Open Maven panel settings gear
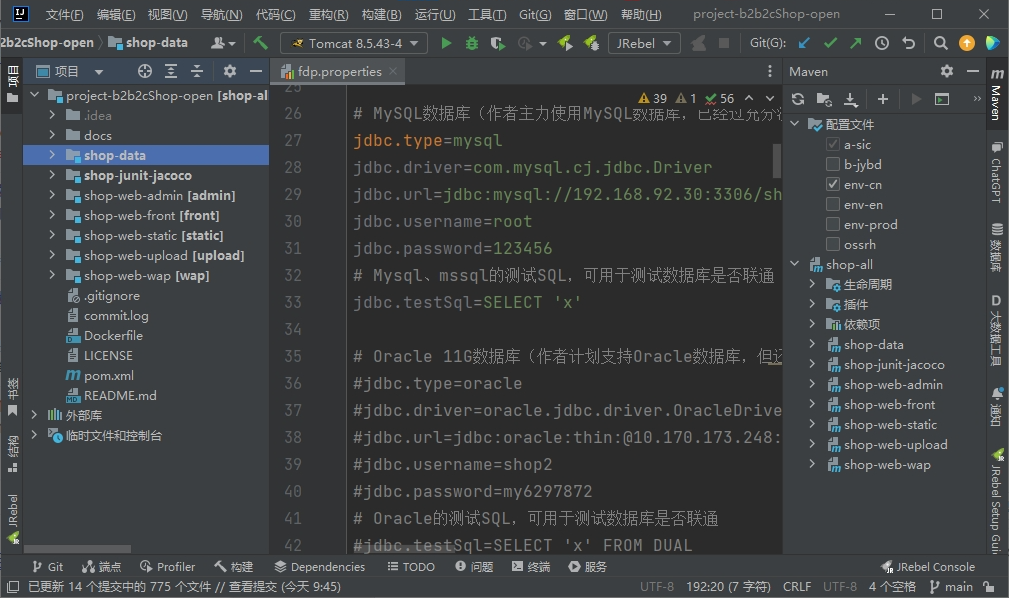This screenshot has height=598, width=1009. click(947, 71)
